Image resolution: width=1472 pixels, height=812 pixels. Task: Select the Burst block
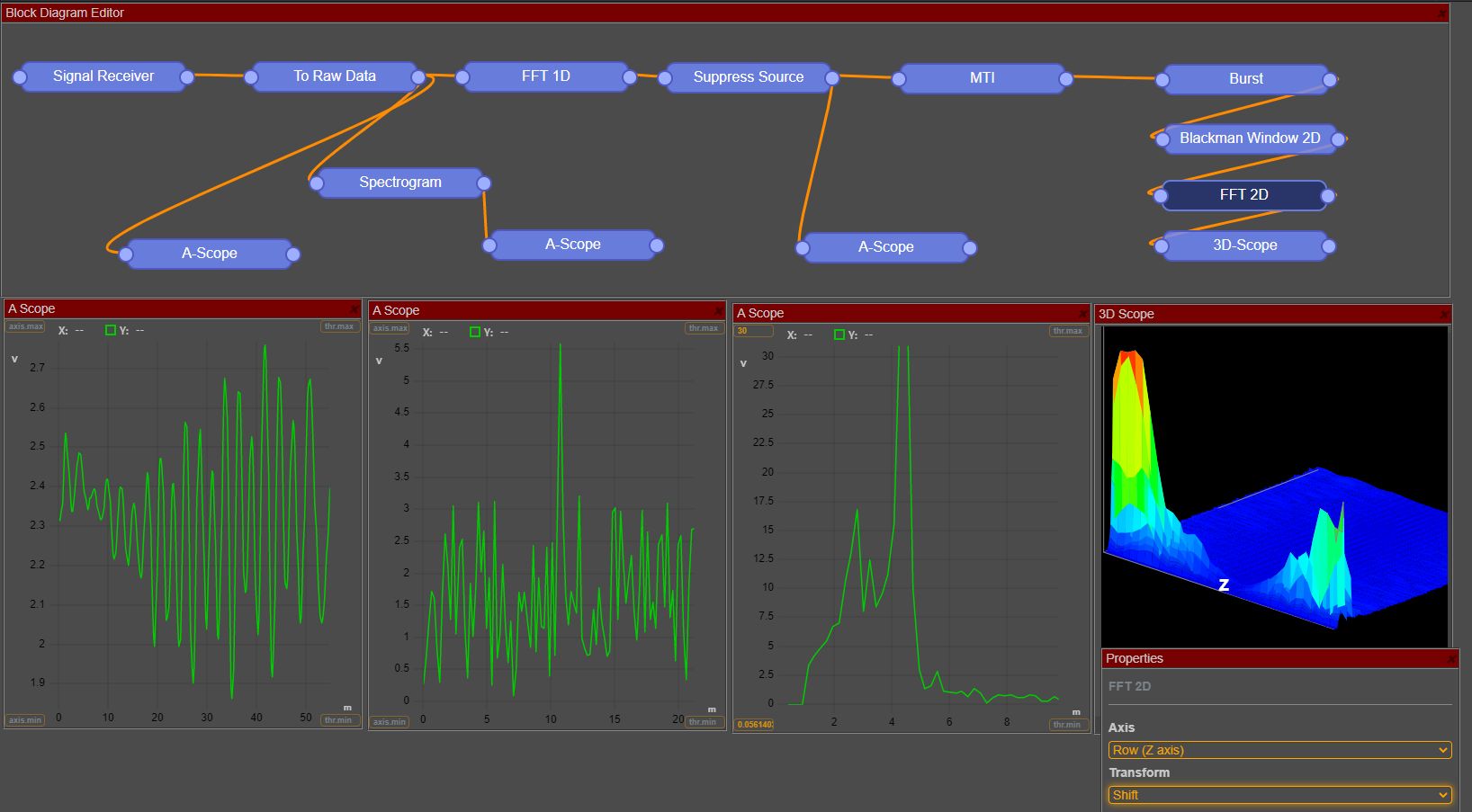[1245, 79]
